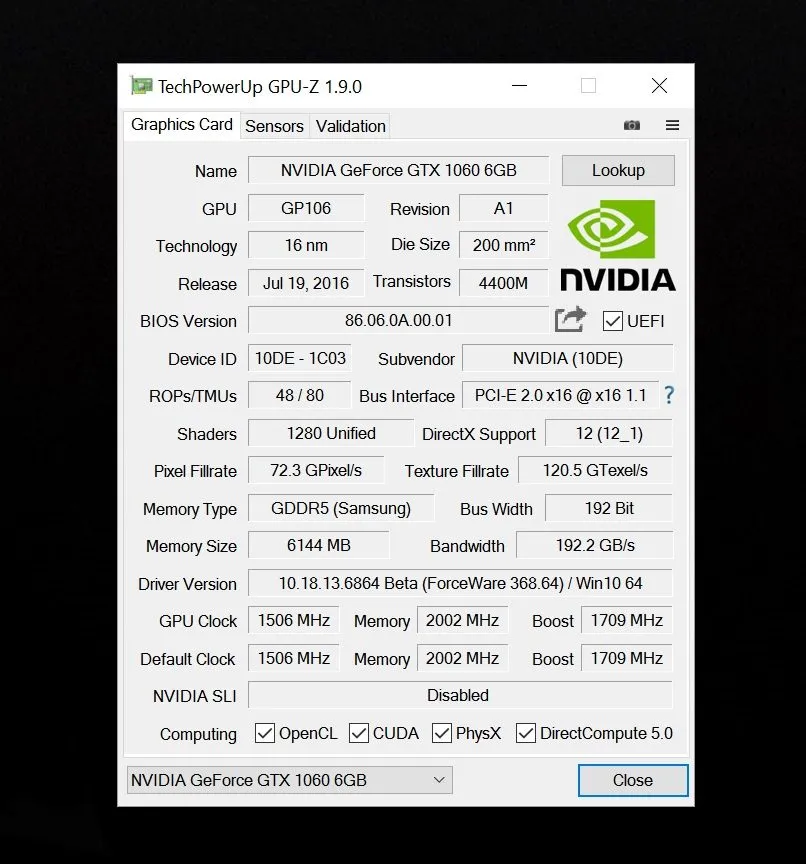
Task: Click the Name field showing GTX 1060 6GB
Action: tap(398, 170)
